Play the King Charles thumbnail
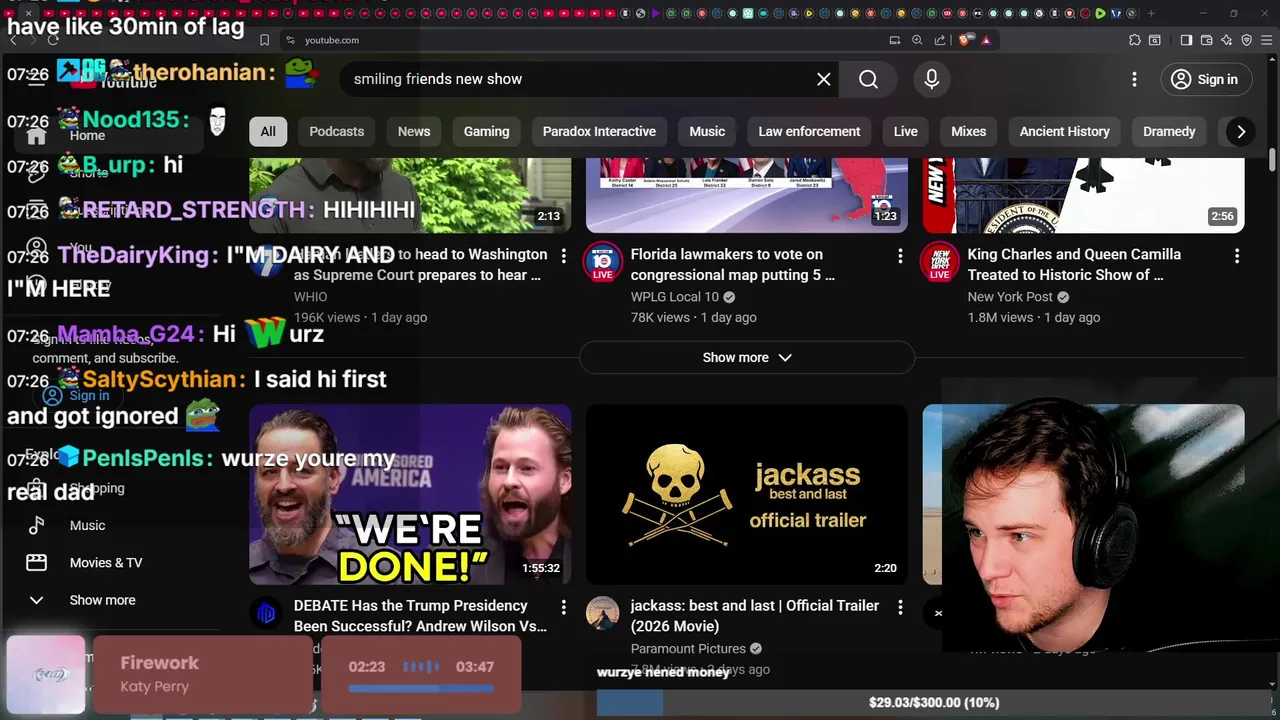 1084,195
